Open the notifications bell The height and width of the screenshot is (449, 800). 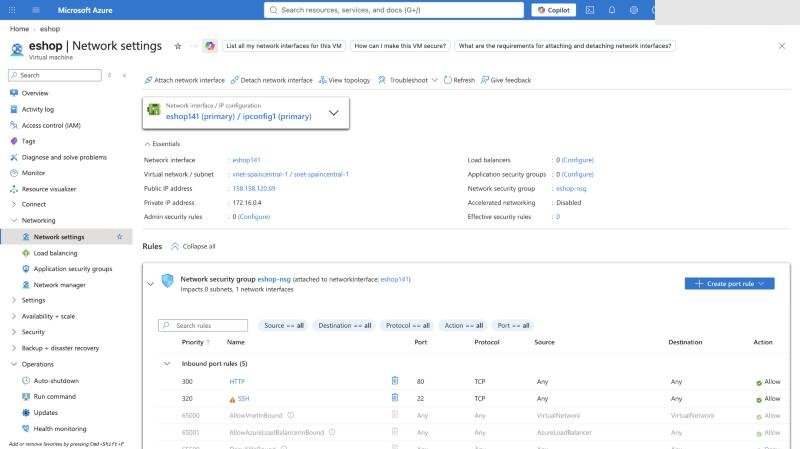pos(612,10)
